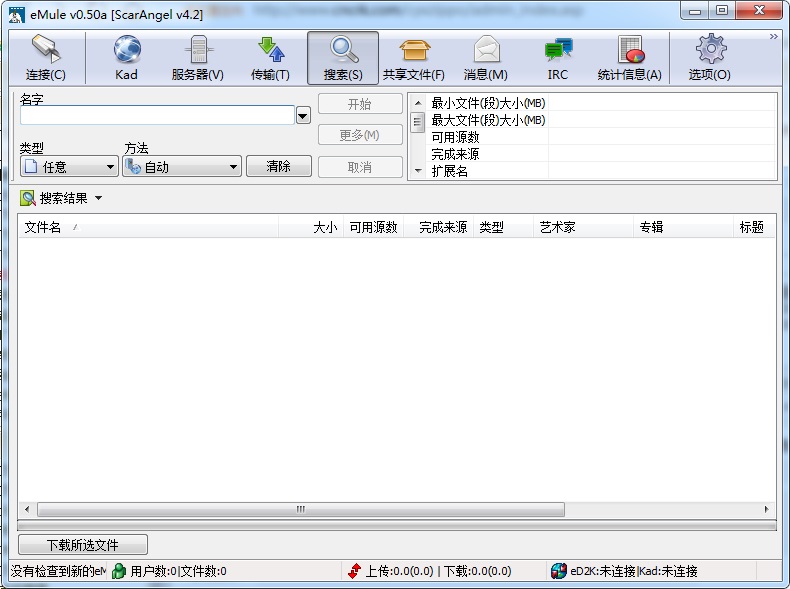The image size is (790, 589).
Task: Sort by the 艺术家 artist column header
Action: click(x=583, y=227)
